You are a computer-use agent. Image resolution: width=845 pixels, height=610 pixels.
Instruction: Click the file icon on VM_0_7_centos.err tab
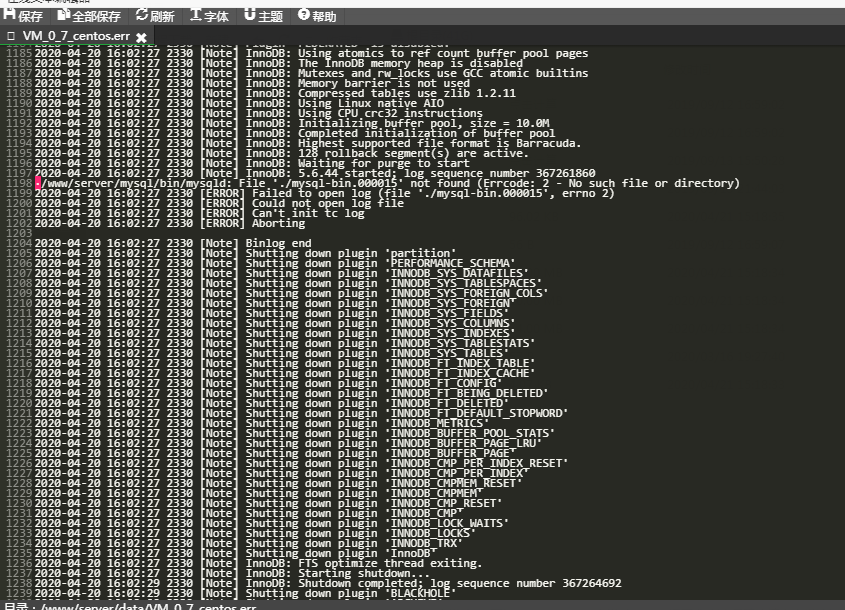[x=11, y=36]
